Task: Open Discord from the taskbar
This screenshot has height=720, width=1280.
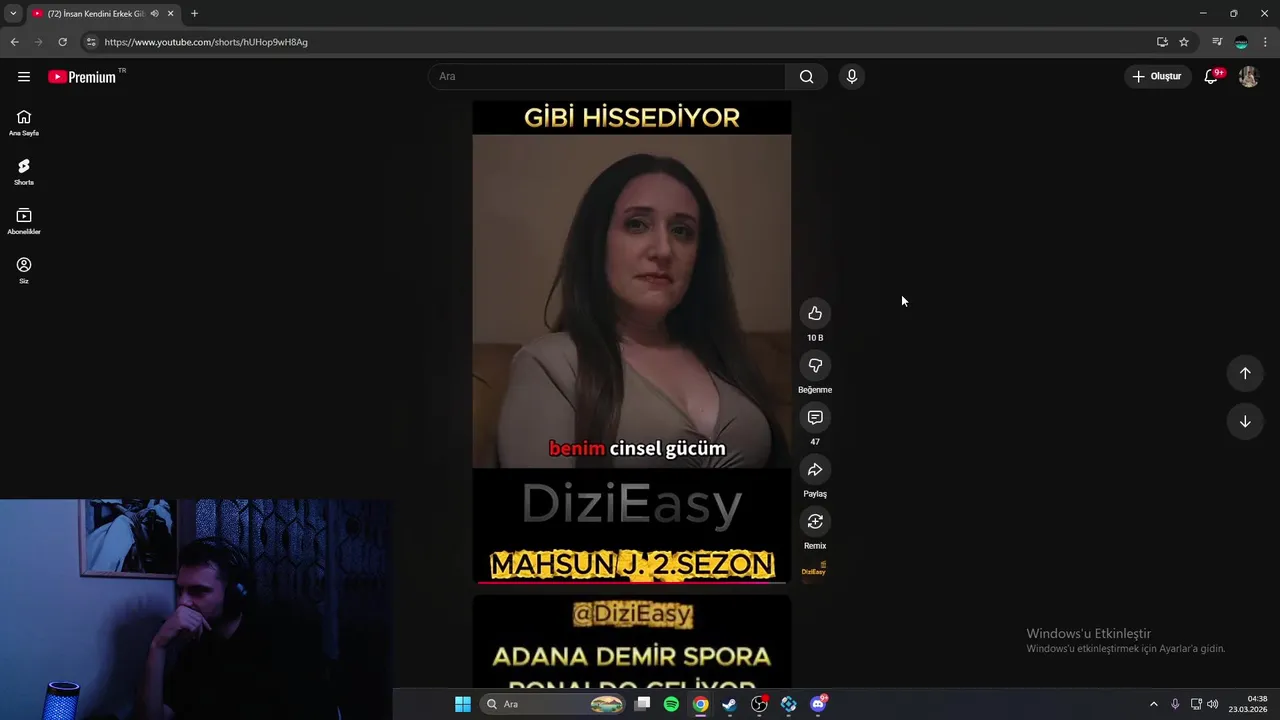Action: click(818, 704)
